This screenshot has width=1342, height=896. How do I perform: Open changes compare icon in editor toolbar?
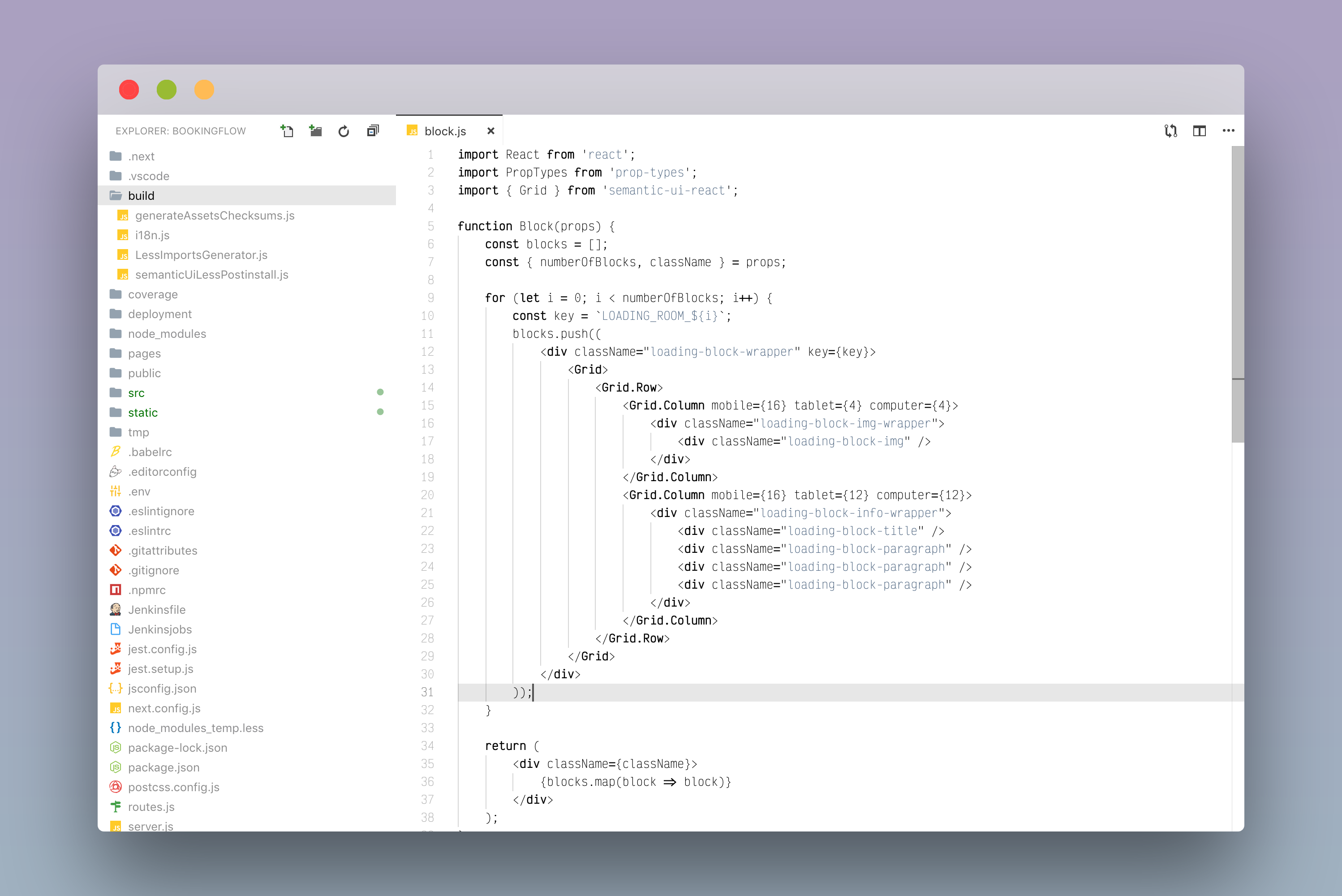click(1170, 131)
